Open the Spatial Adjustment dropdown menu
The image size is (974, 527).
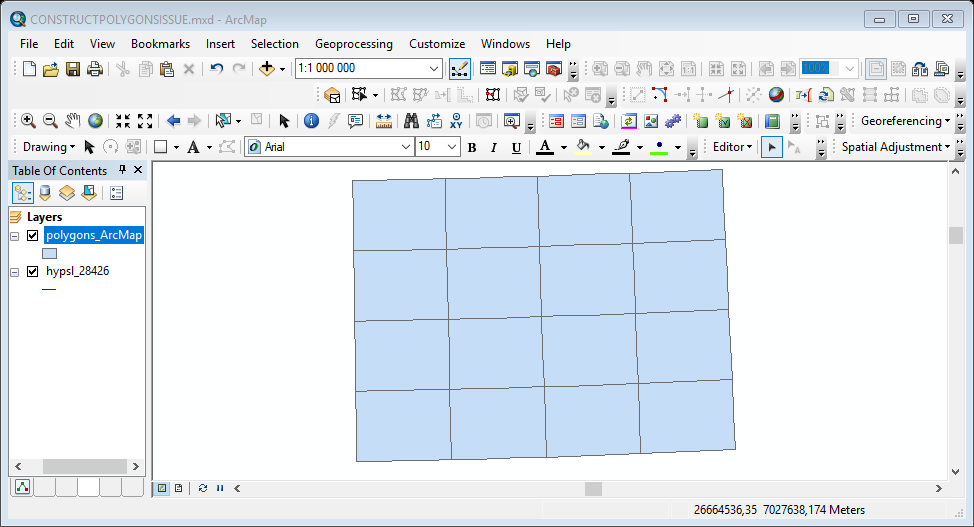tap(895, 147)
